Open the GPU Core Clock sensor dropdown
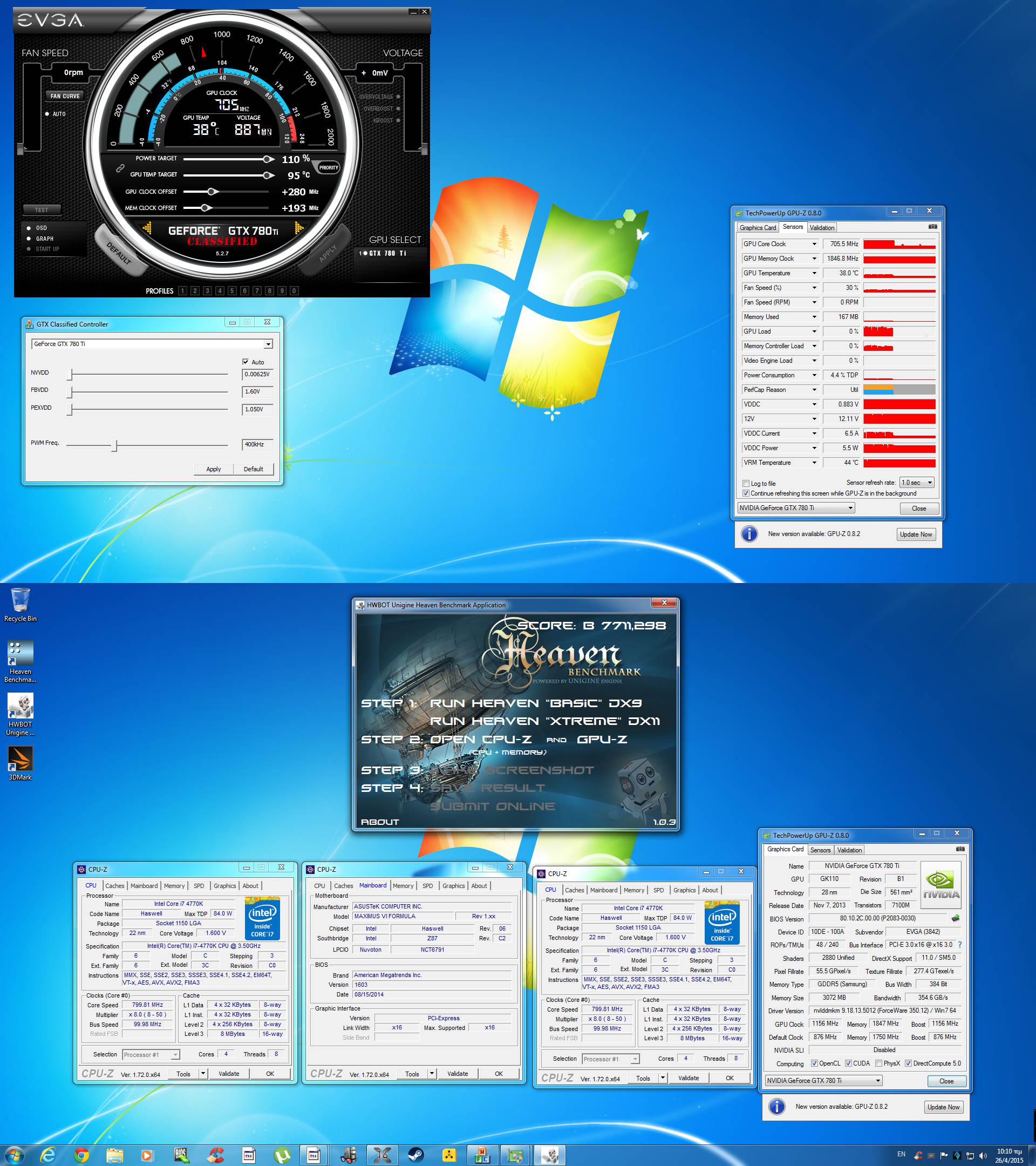Screen dimensions: 1036x1166 pyautogui.click(x=814, y=244)
